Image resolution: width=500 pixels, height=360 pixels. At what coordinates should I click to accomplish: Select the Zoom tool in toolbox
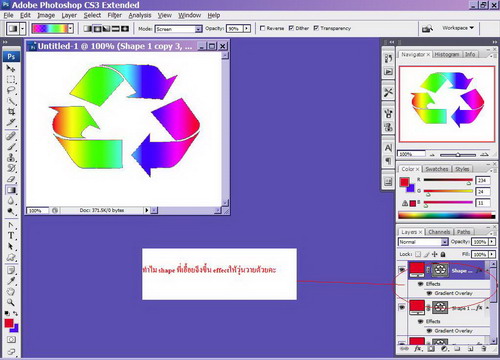[11, 302]
